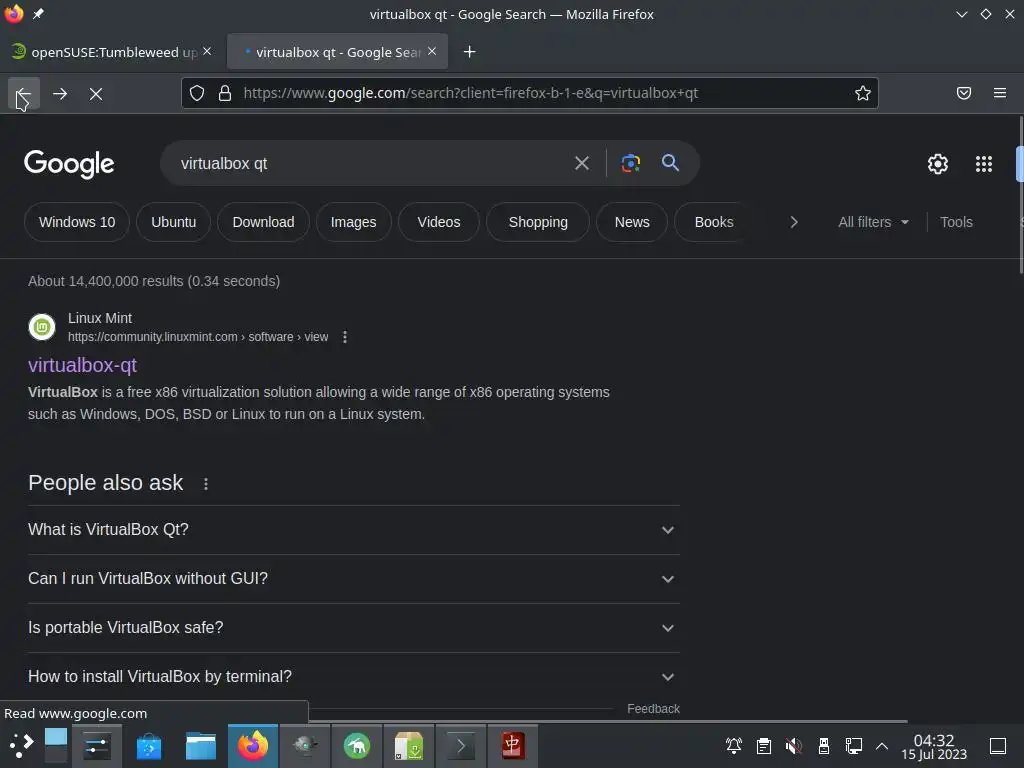This screenshot has width=1024, height=768.
Task: Open Firefox task in the taskbar
Action: point(253,746)
